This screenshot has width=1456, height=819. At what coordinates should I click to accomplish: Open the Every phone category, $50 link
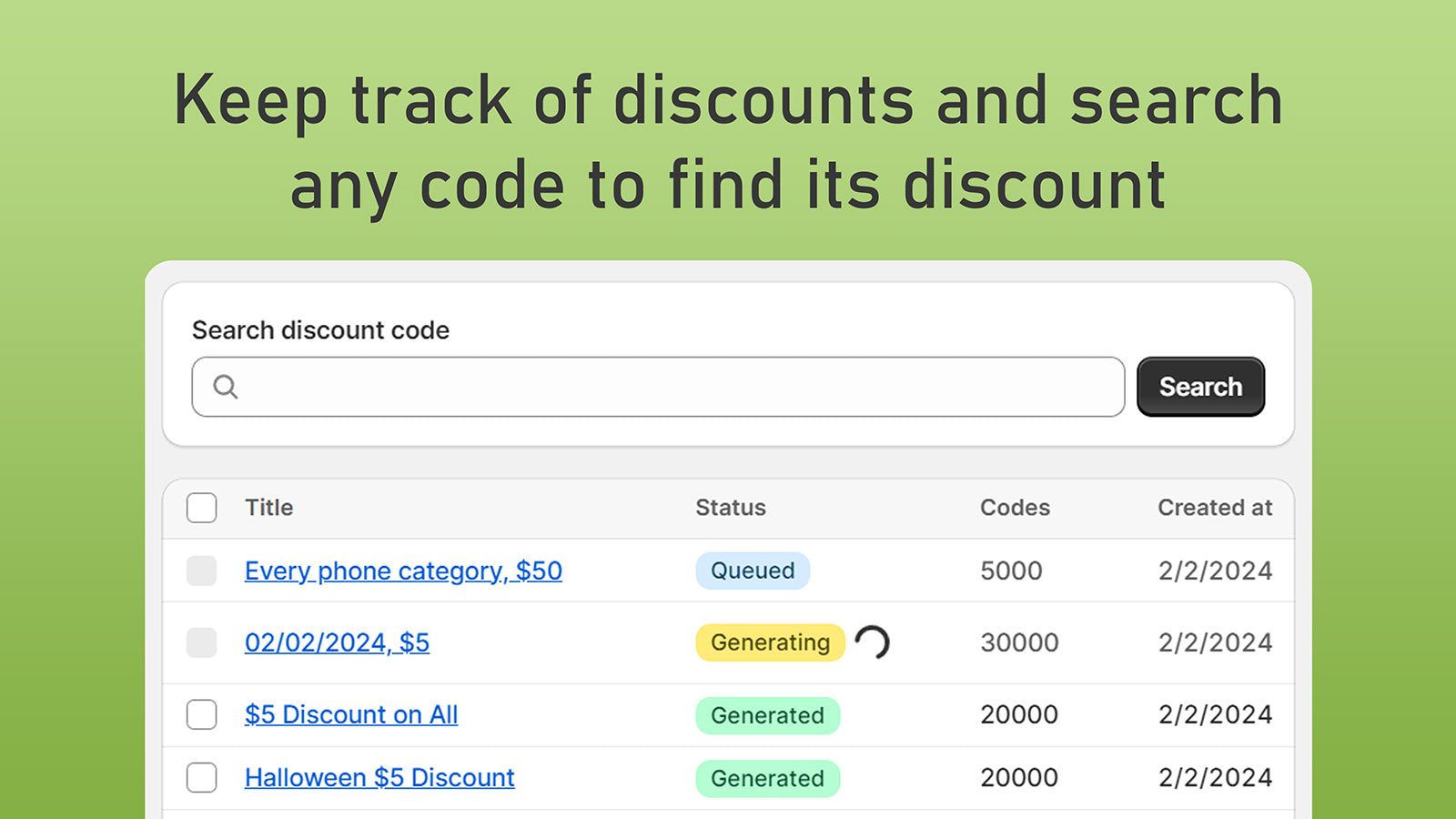pyautogui.click(x=403, y=571)
